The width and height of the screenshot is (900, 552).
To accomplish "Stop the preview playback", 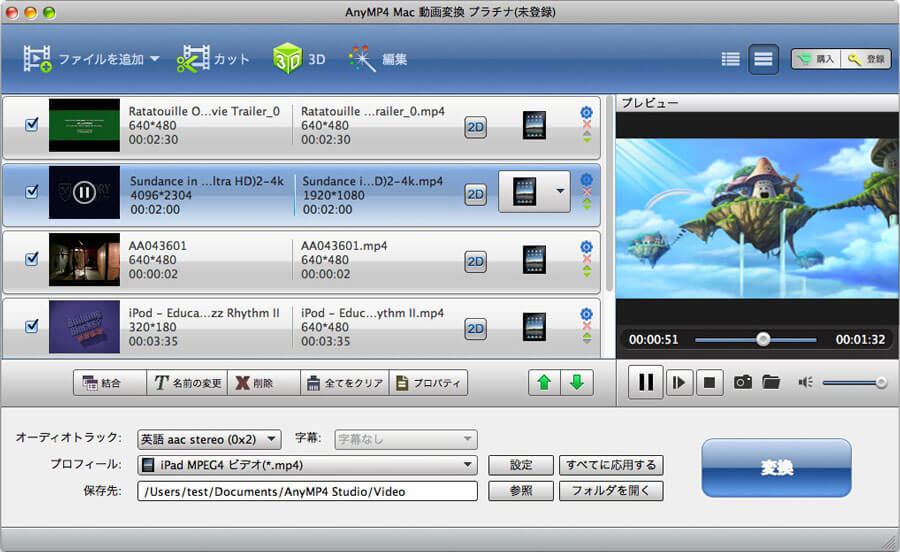I will tap(709, 382).
